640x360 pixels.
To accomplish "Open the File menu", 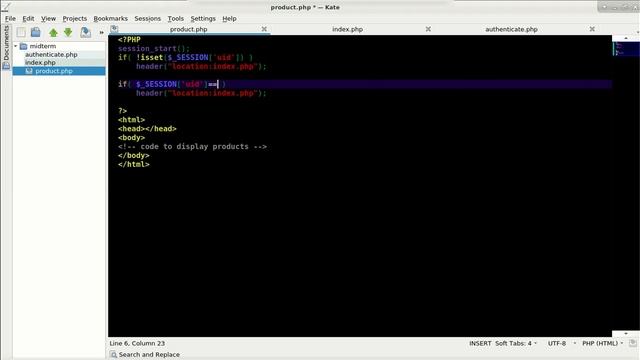I will click(x=10, y=18).
